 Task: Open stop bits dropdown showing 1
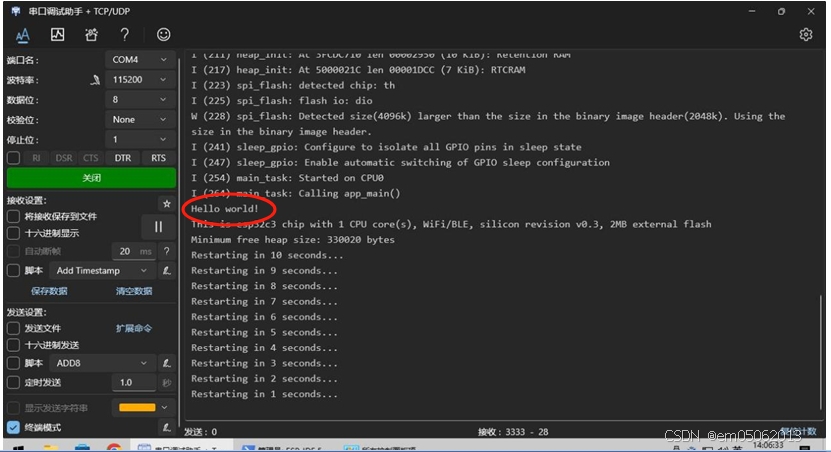coord(140,139)
